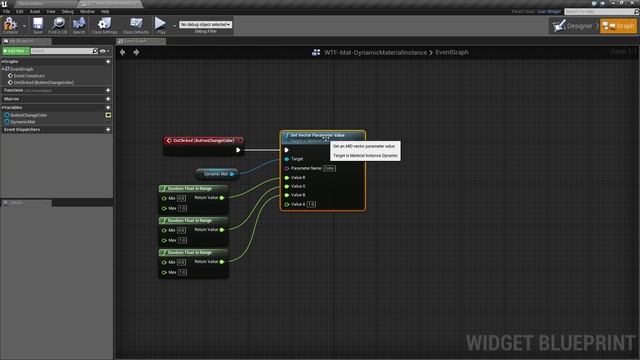Screen dimensions: 640x360
Task: Open the Edit menu
Action: click(x=20, y=11)
